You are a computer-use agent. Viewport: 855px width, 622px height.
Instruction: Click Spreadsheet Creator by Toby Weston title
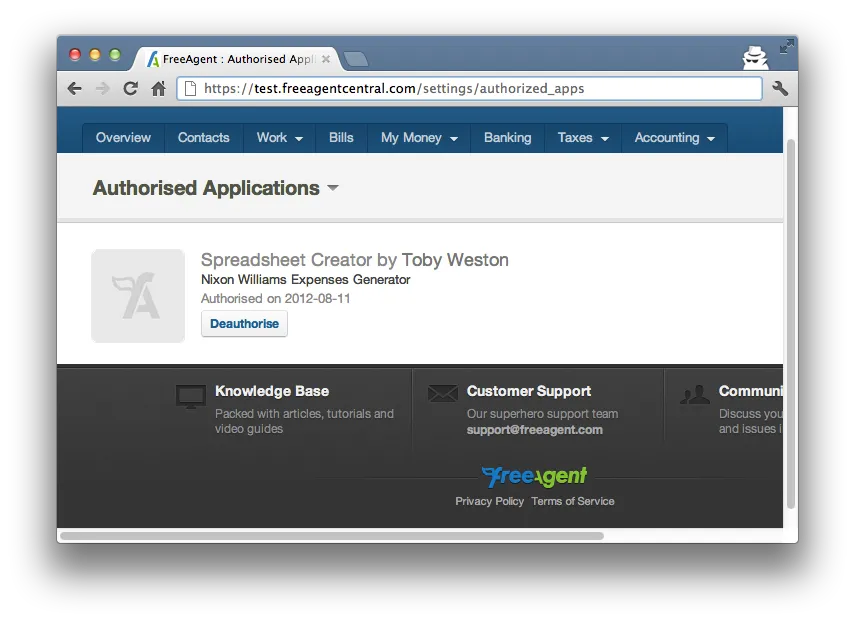tap(354, 260)
